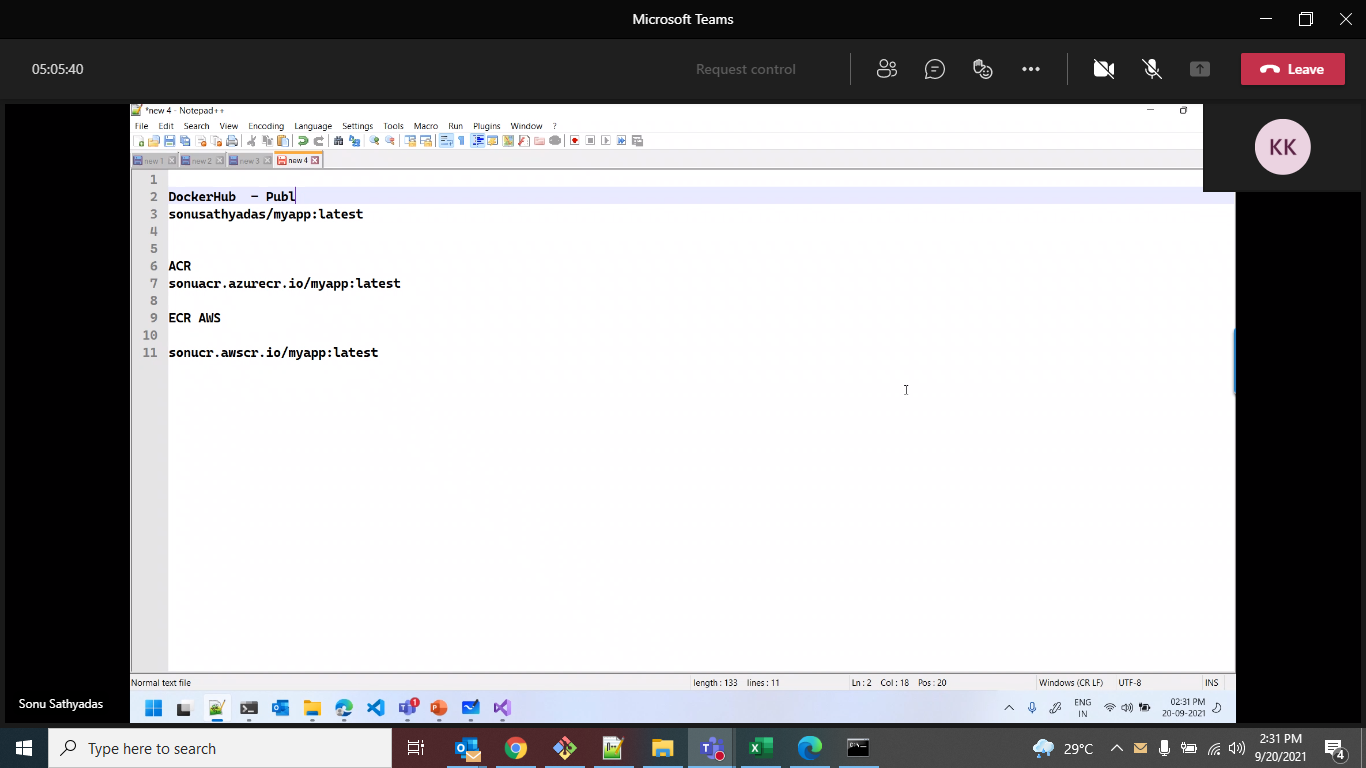Unmute the microphone in Teams
Screen dimensions: 1366x768
(1152, 69)
